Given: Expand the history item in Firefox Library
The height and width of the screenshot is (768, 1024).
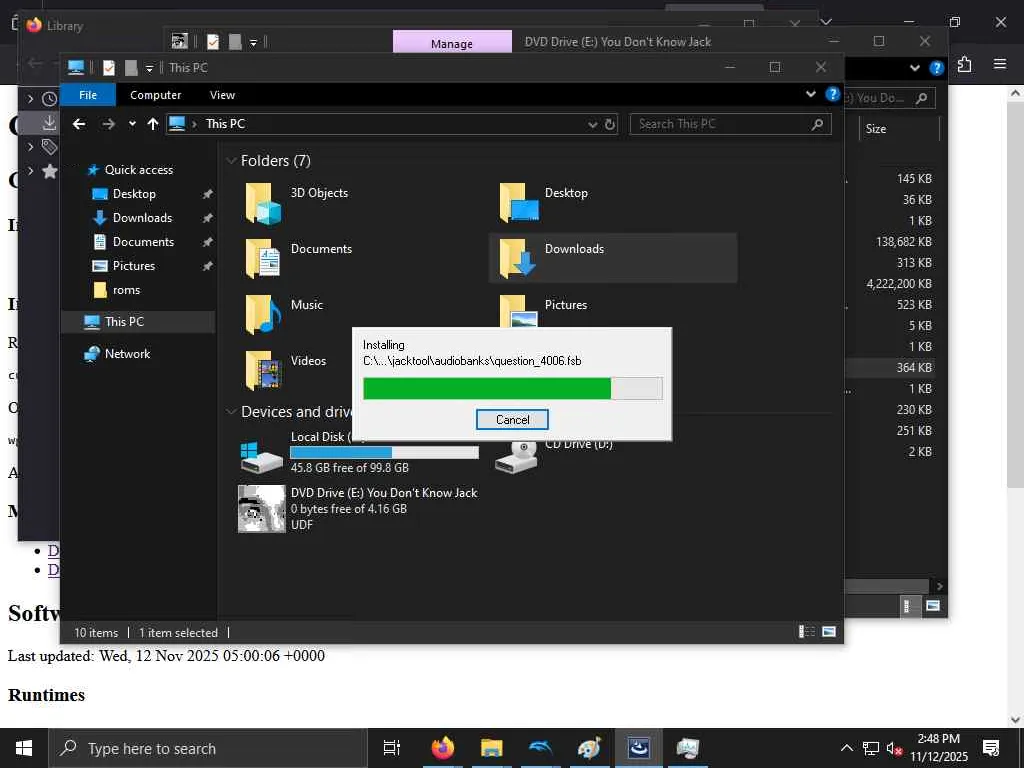Looking at the screenshot, I should [30, 99].
